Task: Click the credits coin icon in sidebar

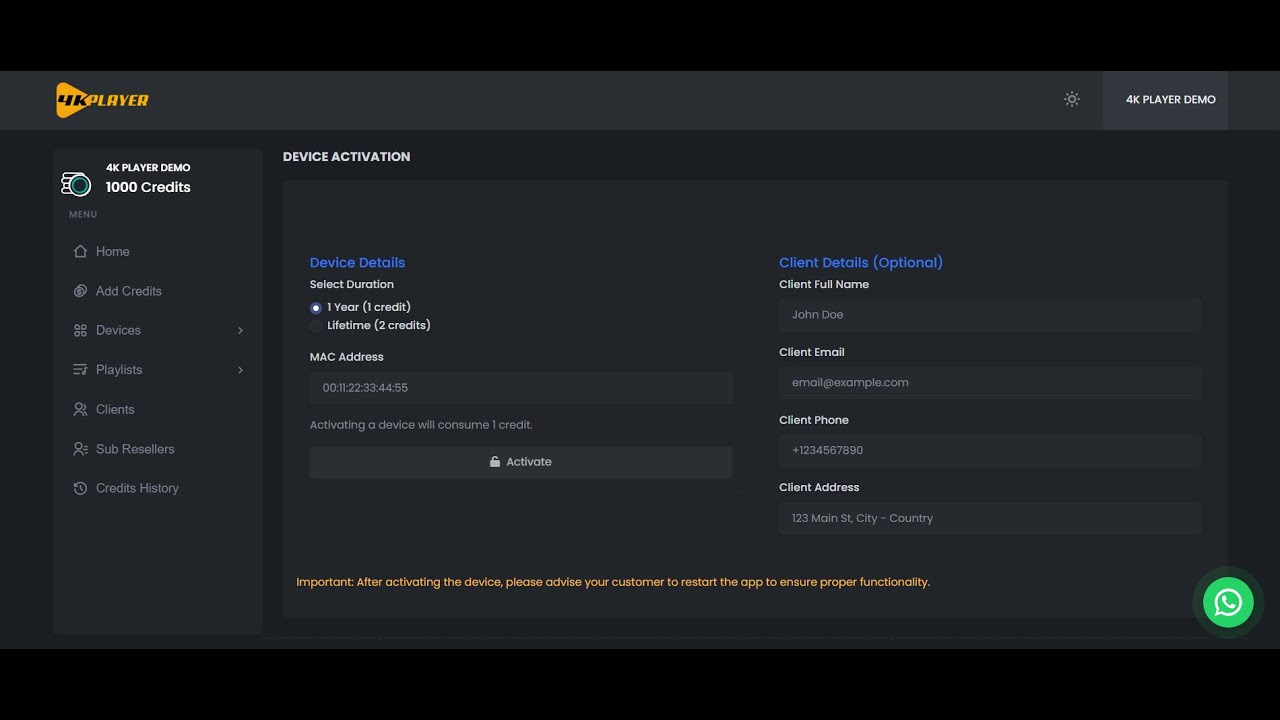Action: pos(76,184)
